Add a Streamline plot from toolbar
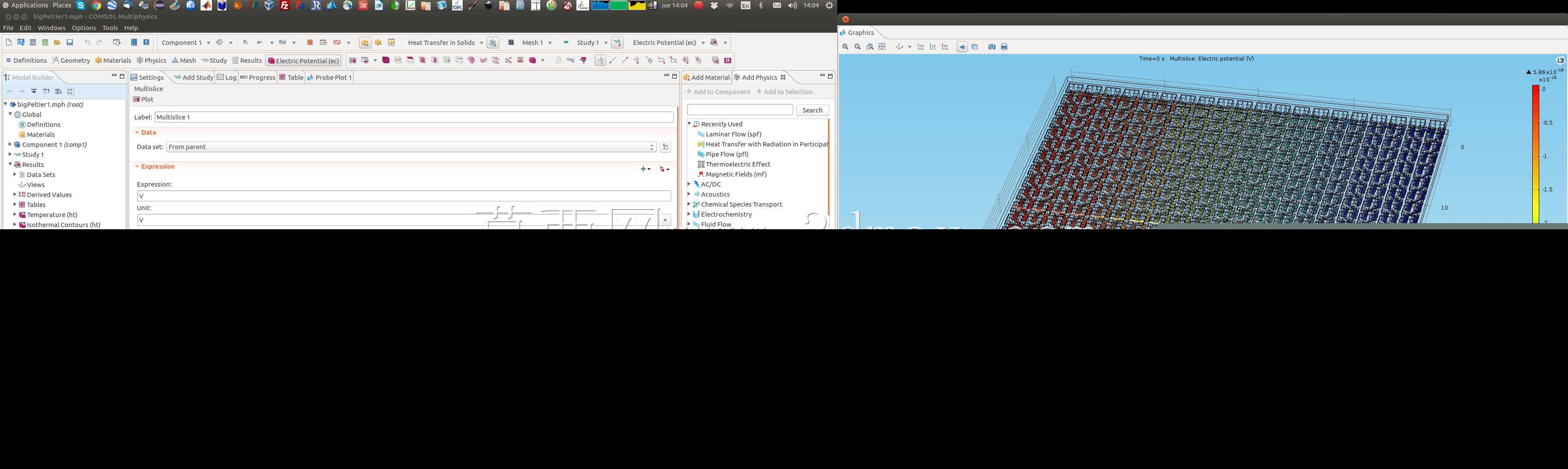This screenshot has height=469, width=1568. 483,60
